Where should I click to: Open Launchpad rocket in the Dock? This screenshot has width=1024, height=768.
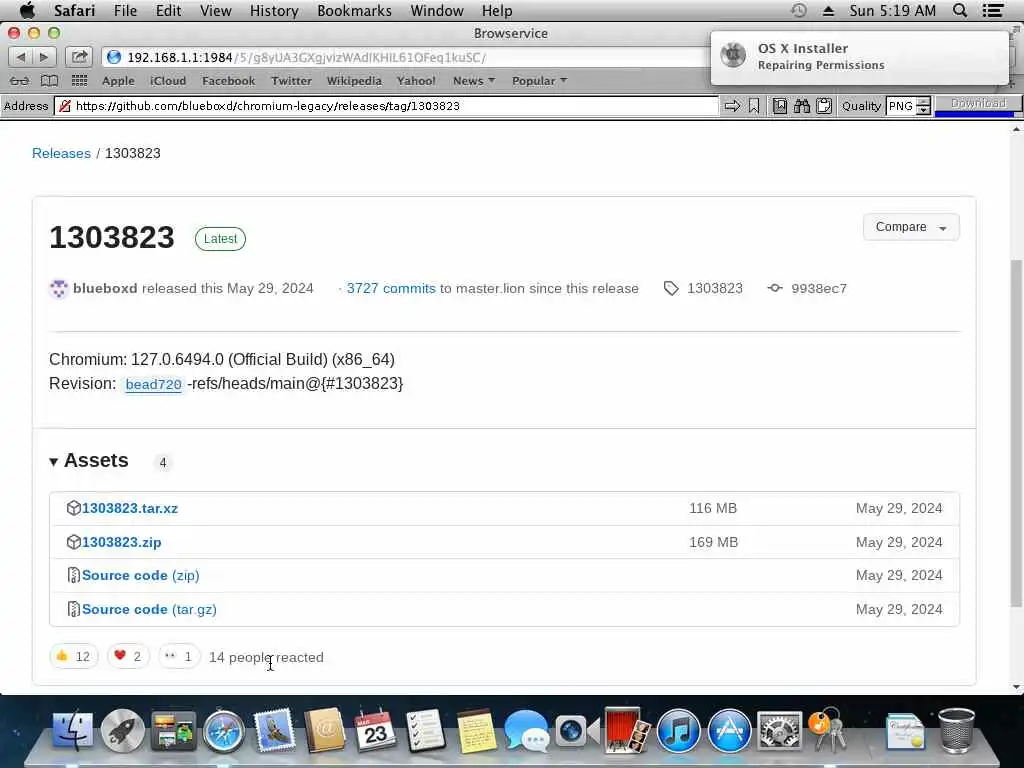click(x=122, y=730)
